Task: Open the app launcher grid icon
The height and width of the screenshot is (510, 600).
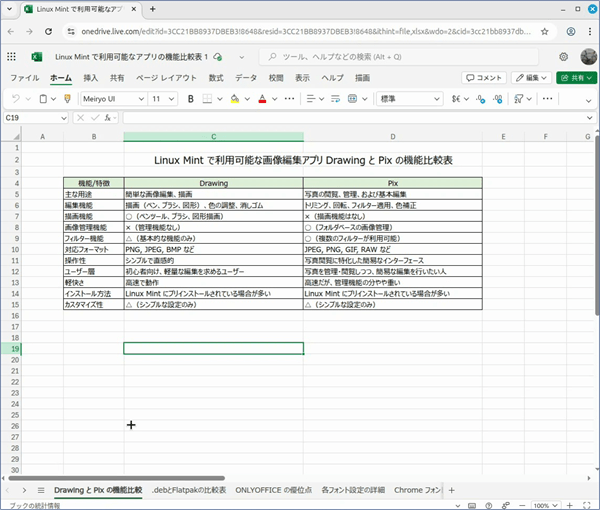Action: click(x=11, y=57)
